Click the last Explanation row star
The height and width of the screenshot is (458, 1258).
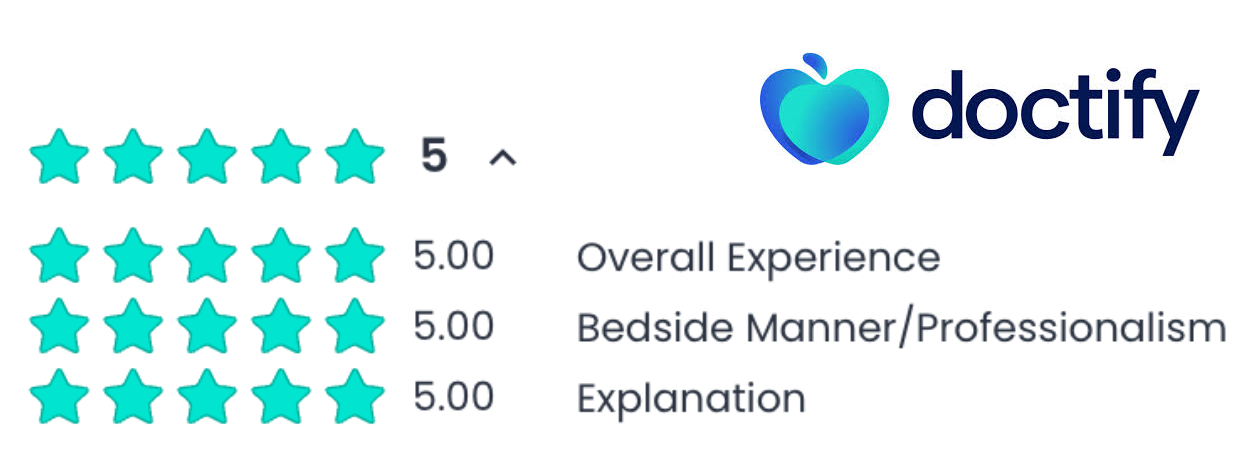354,398
